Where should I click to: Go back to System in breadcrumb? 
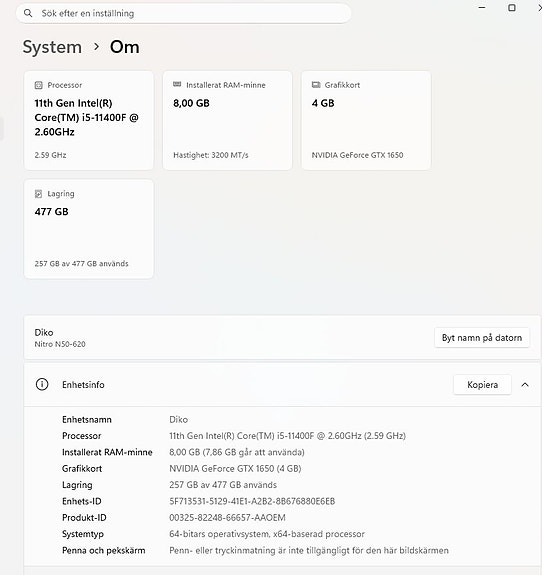tap(52, 47)
